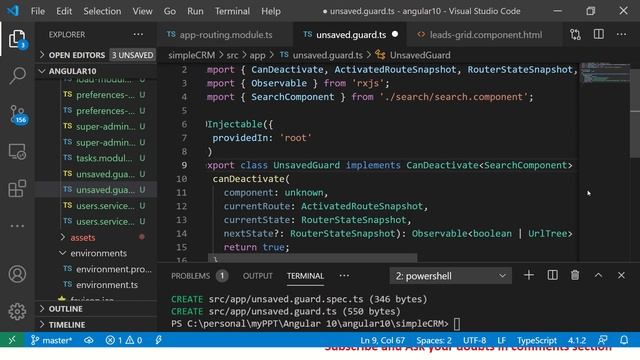Open errors and warnings status indicator

point(124,340)
